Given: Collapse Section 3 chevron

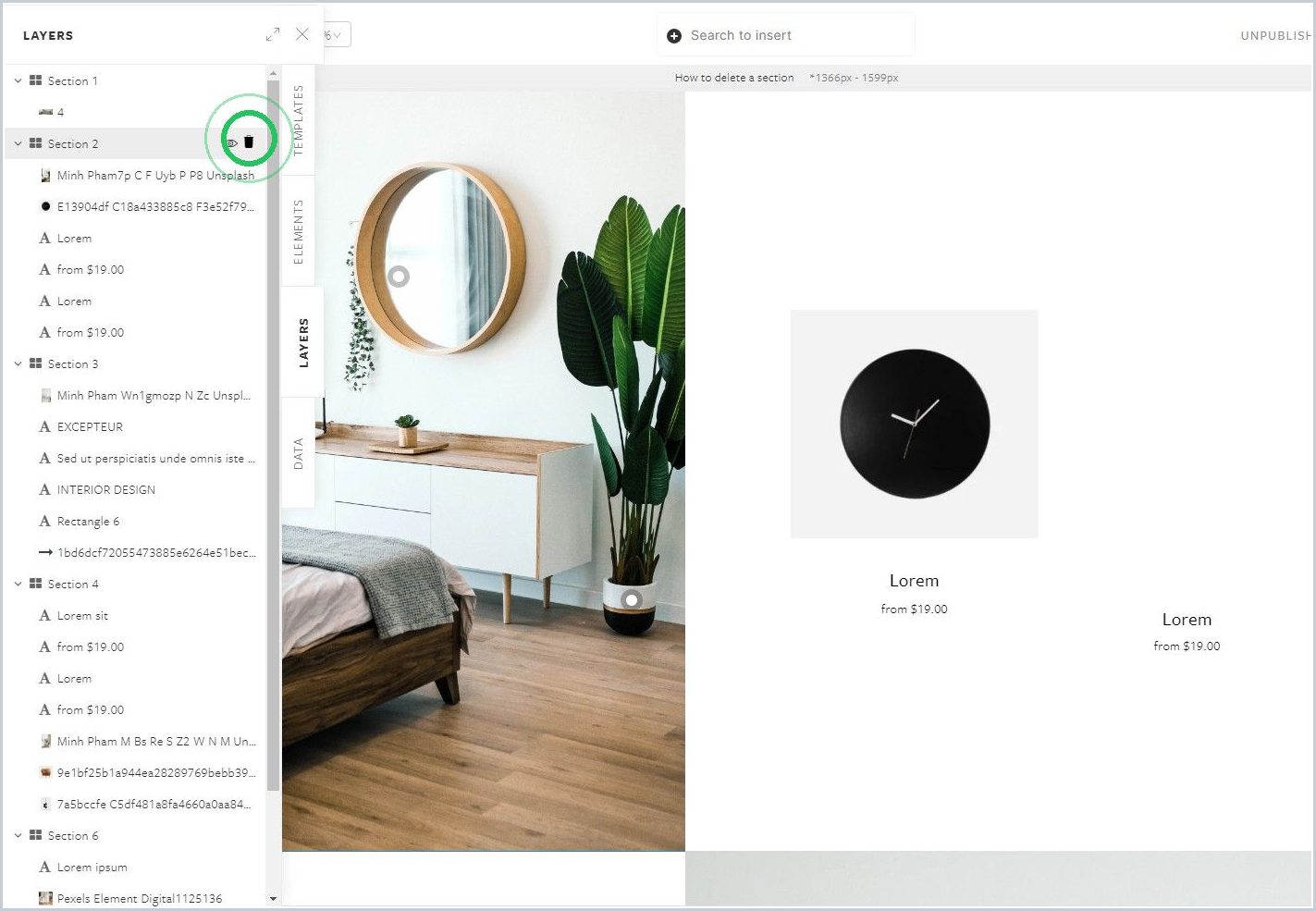Looking at the screenshot, I should click(x=18, y=363).
